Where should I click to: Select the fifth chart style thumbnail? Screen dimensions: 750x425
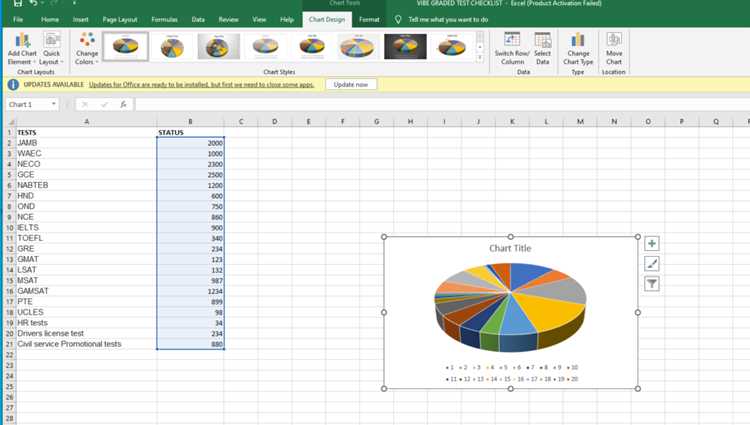coord(312,46)
